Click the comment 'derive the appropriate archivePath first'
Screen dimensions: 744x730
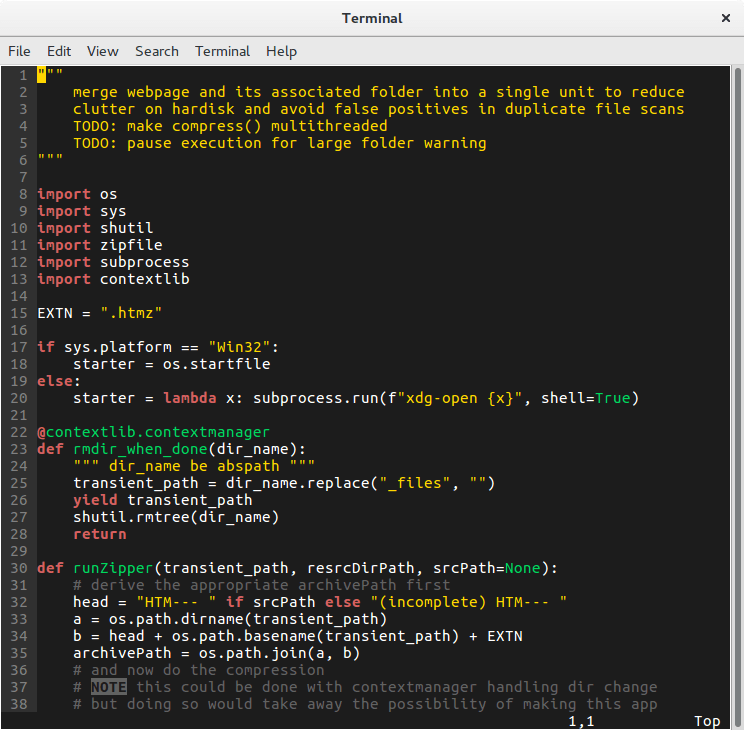pos(262,585)
